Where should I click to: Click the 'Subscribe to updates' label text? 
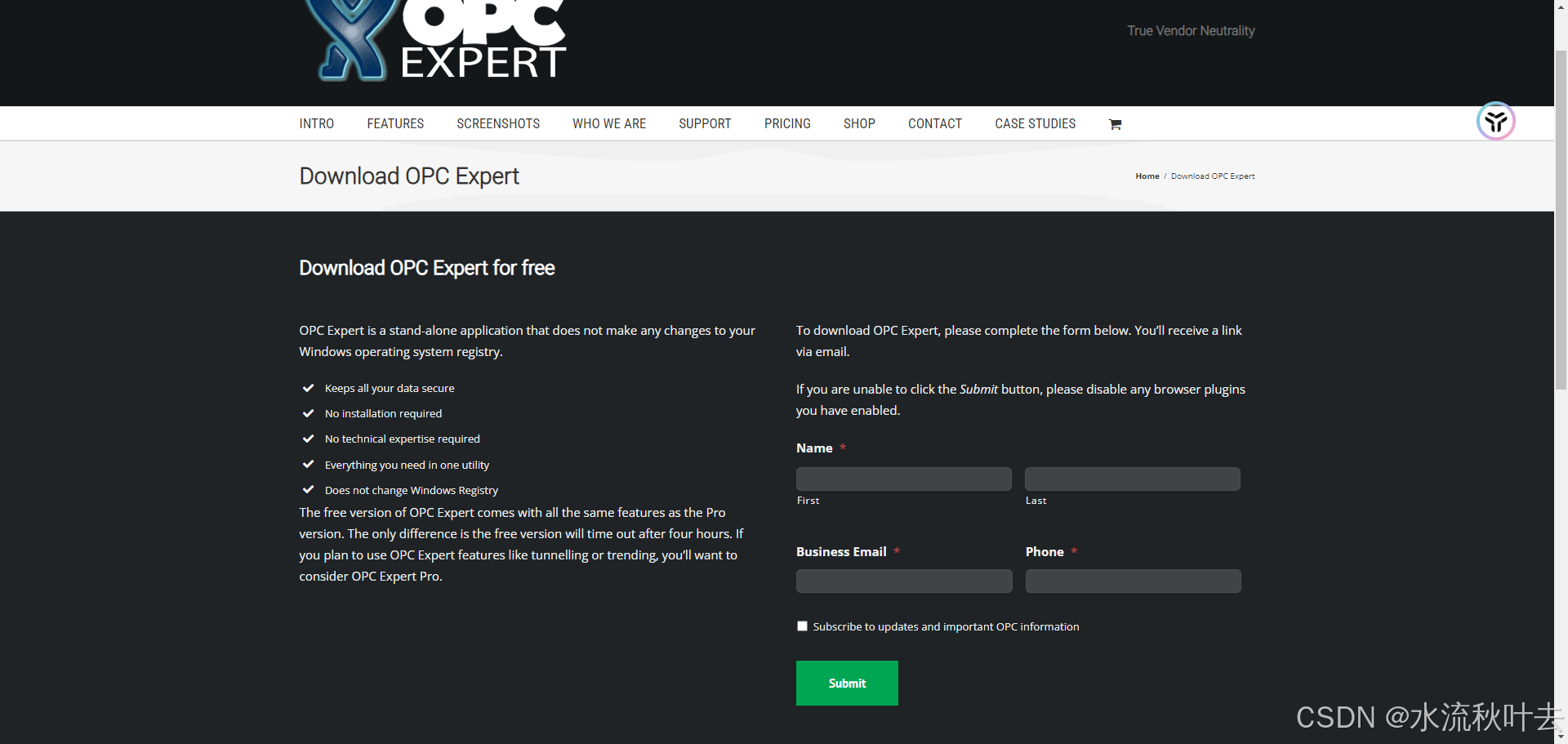(x=946, y=626)
